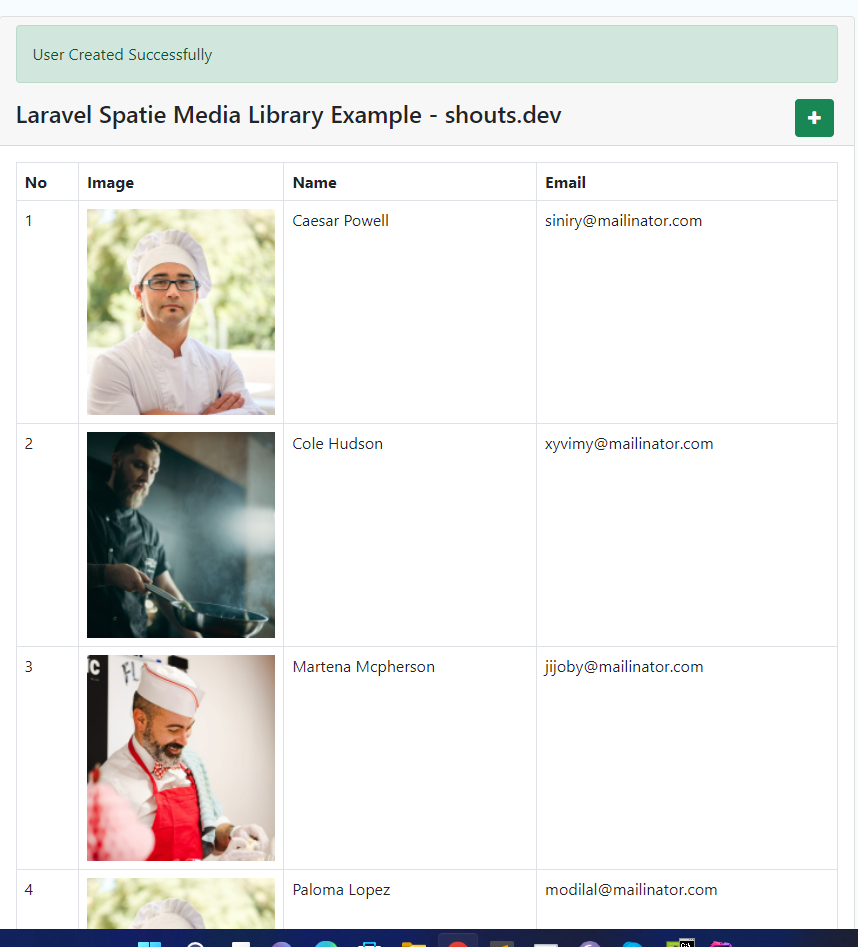Select the name Cole Hudson
This screenshot has height=947, width=858.
pyautogui.click(x=338, y=444)
